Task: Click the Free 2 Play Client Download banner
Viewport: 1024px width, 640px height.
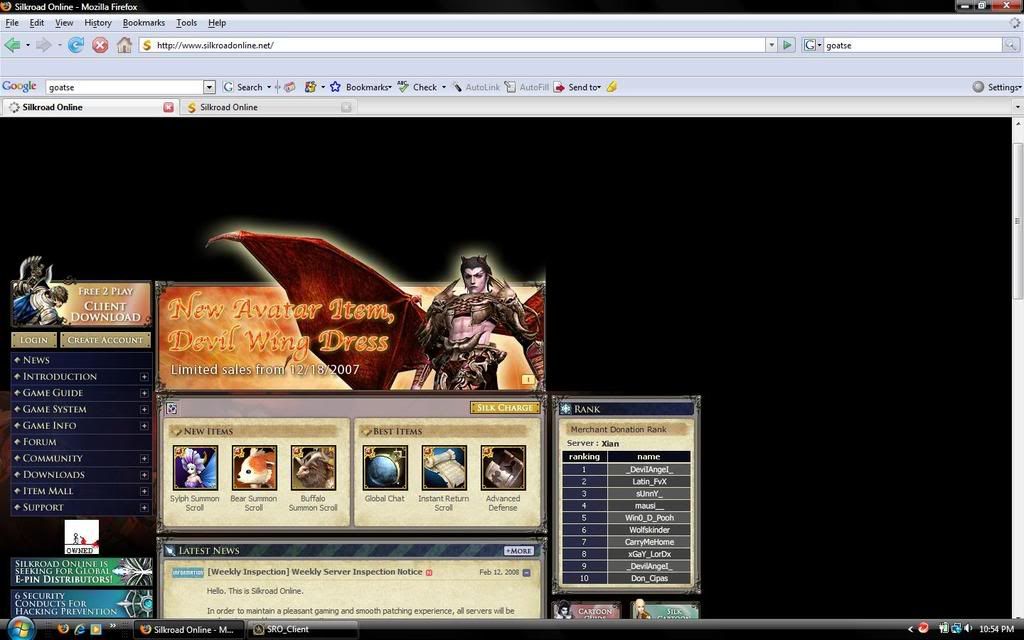Action: click(82, 304)
